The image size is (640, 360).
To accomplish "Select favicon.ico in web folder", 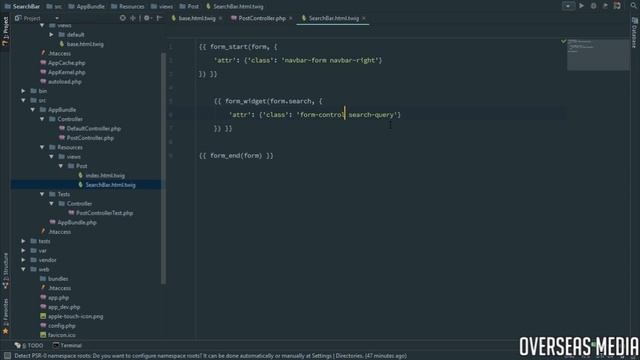I will [x=58, y=335].
